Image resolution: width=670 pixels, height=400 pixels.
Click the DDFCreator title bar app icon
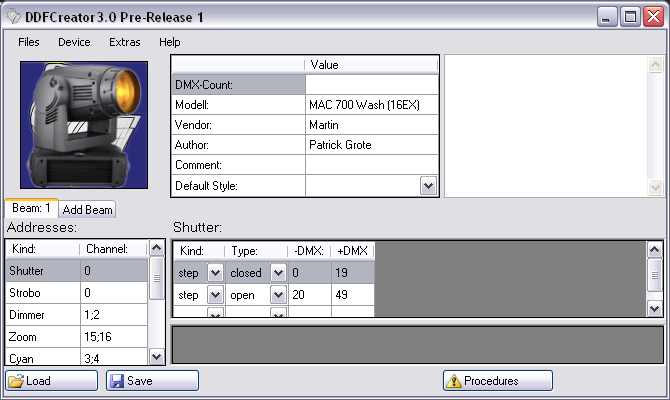pyautogui.click(x=13, y=17)
